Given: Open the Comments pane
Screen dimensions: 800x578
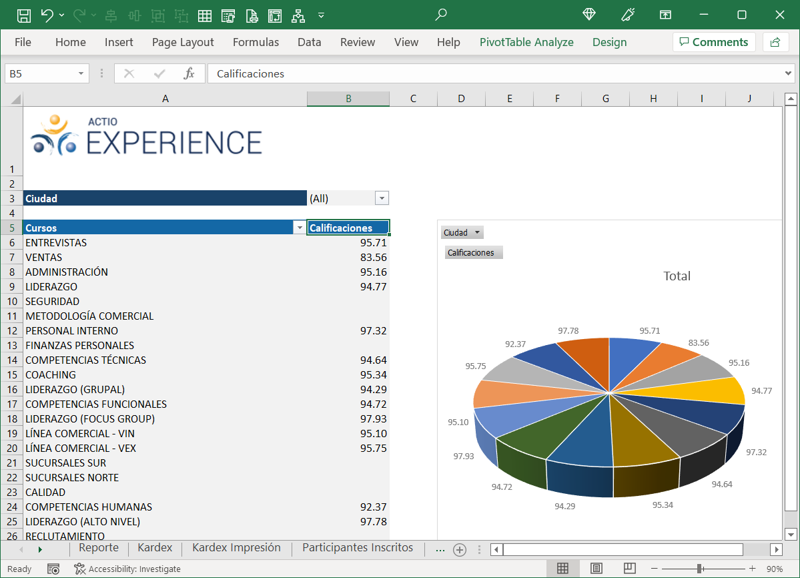Looking at the screenshot, I should [x=712, y=42].
